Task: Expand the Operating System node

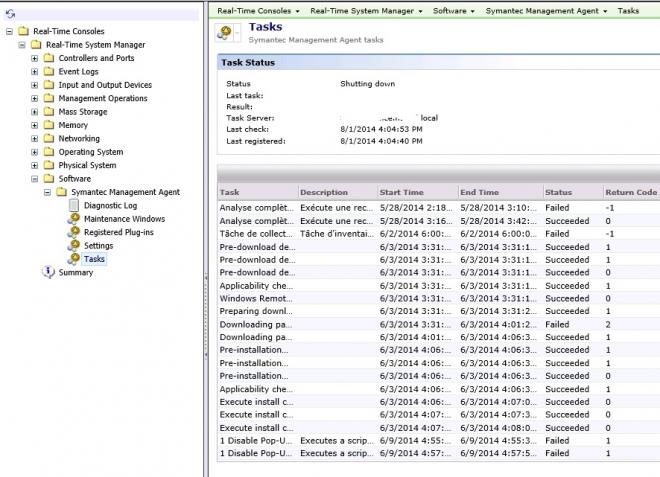Action: (35, 152)
